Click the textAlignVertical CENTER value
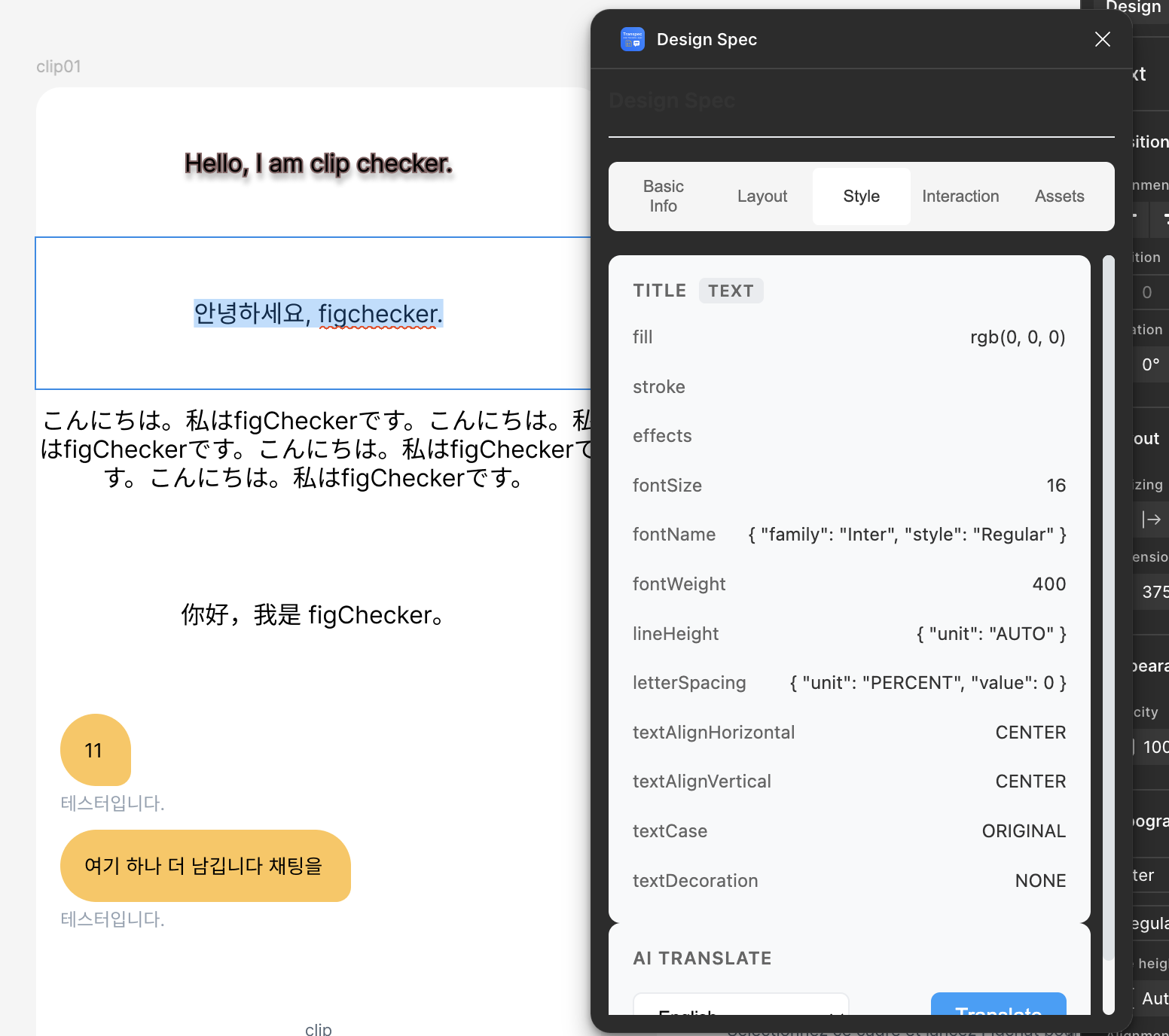The width and height of the screenshot is (1169, 1036). (x=1030, y=782)
